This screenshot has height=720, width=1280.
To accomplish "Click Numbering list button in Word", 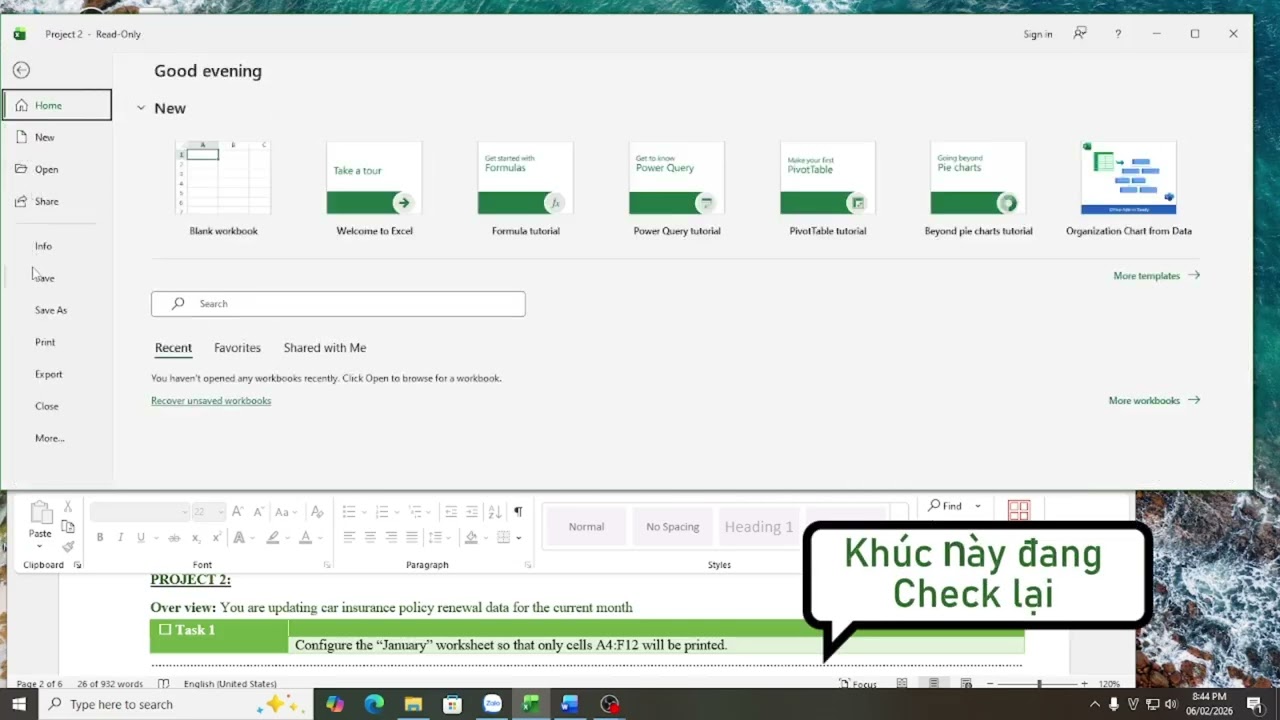I will tap(381, 512).
